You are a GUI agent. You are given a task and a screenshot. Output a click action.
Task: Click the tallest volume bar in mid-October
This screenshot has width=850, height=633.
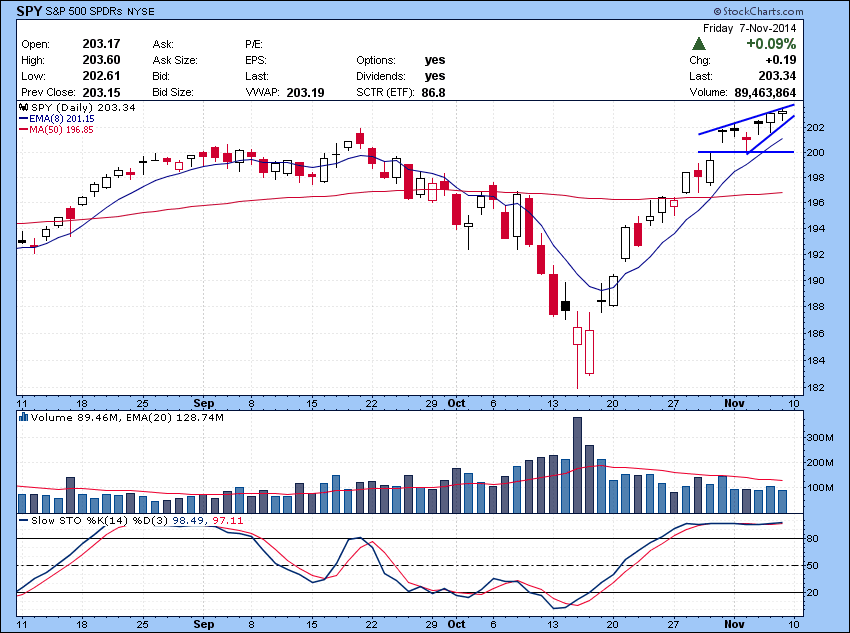pyautogui.click(x=577, y=465)
